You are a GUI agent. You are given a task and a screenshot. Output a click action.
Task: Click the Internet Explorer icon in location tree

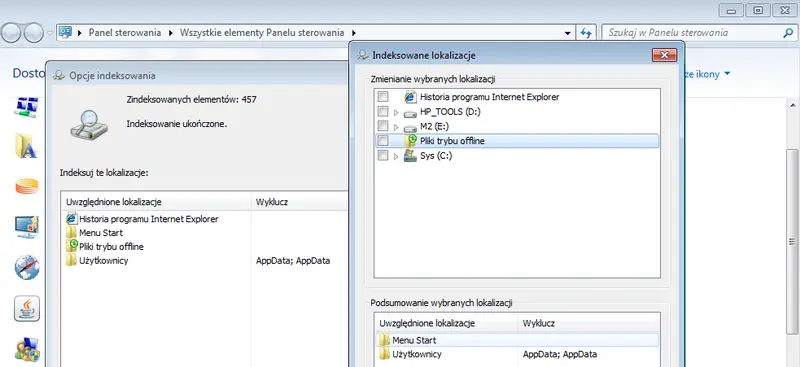pyautogui.click(x=410, y=96)
